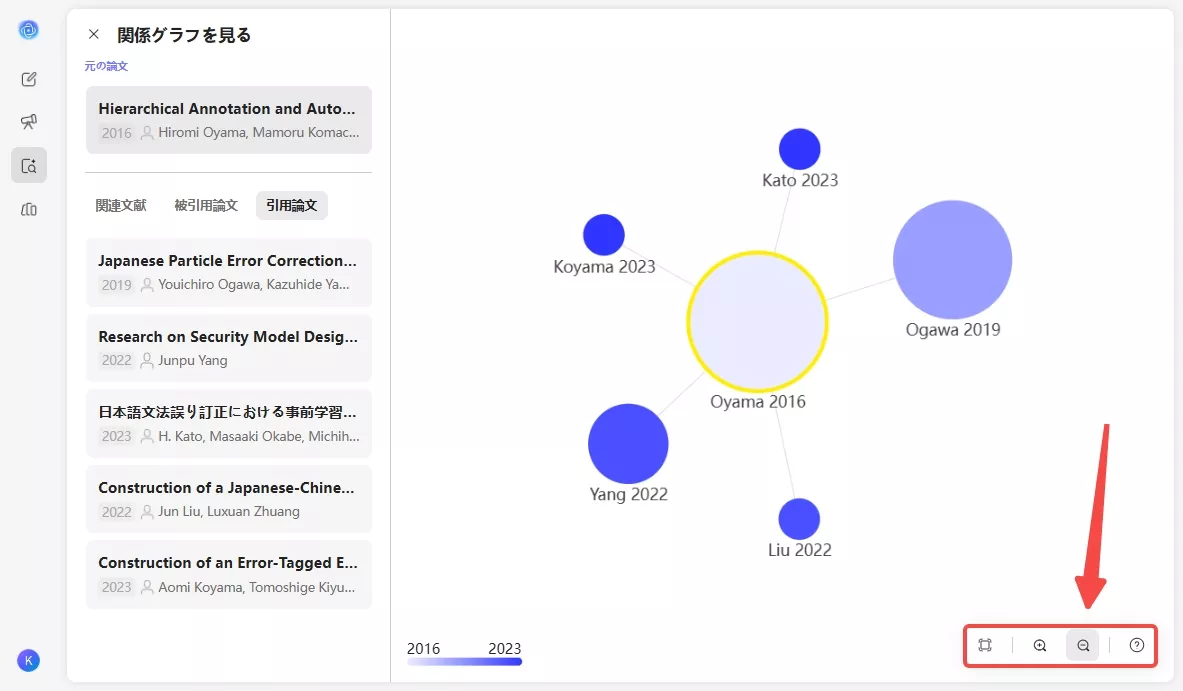This screenshot has height=691, width=1183.
Task: Click the app logo icon
Action: click(29, 30)
